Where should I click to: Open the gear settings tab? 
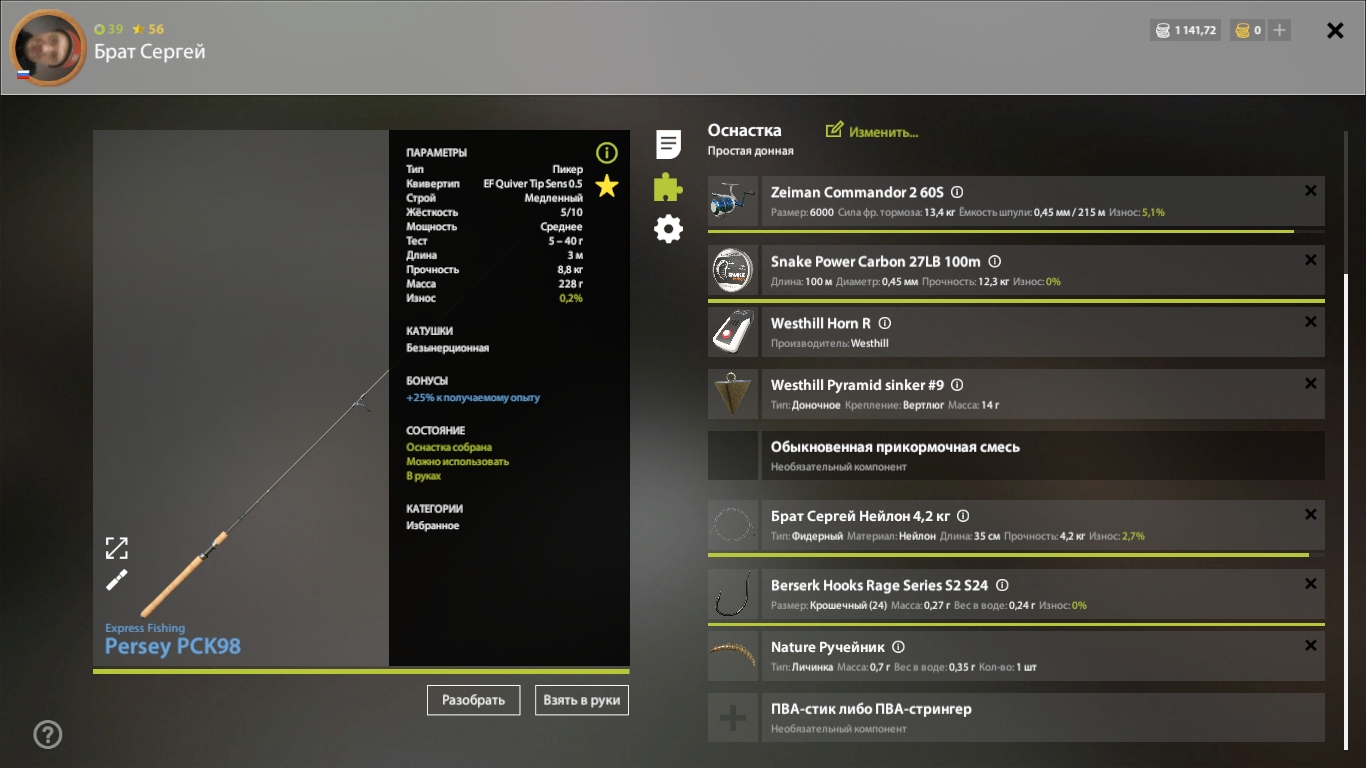[x=668, y=230]
